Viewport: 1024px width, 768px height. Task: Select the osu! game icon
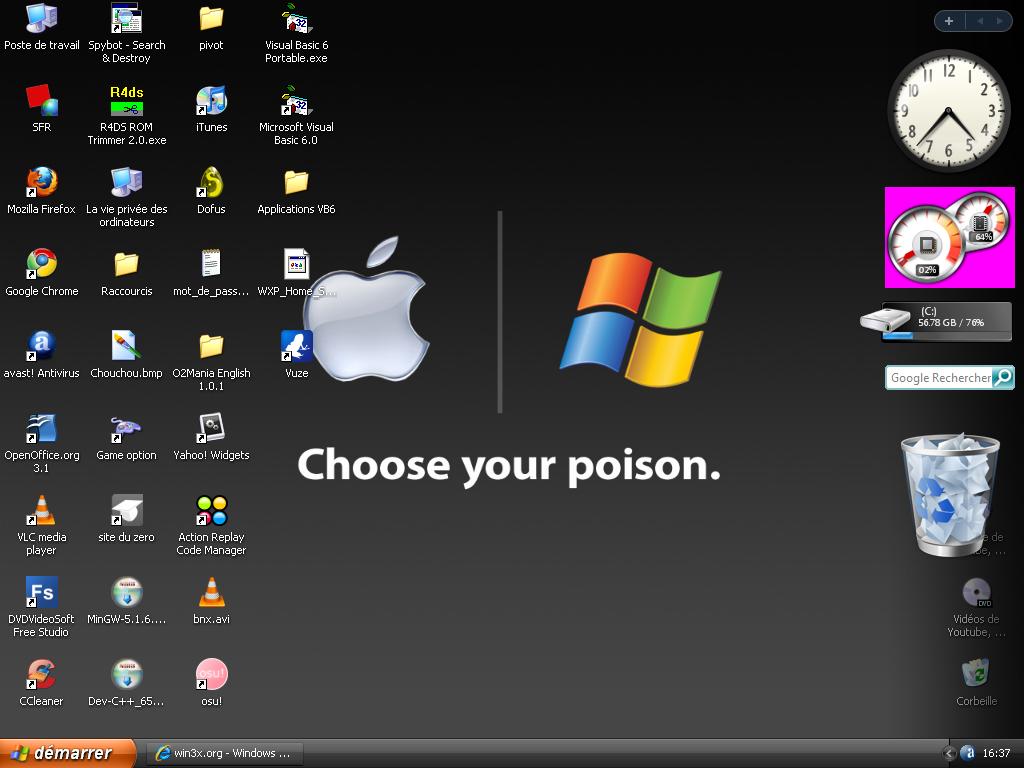pos(211,675)
